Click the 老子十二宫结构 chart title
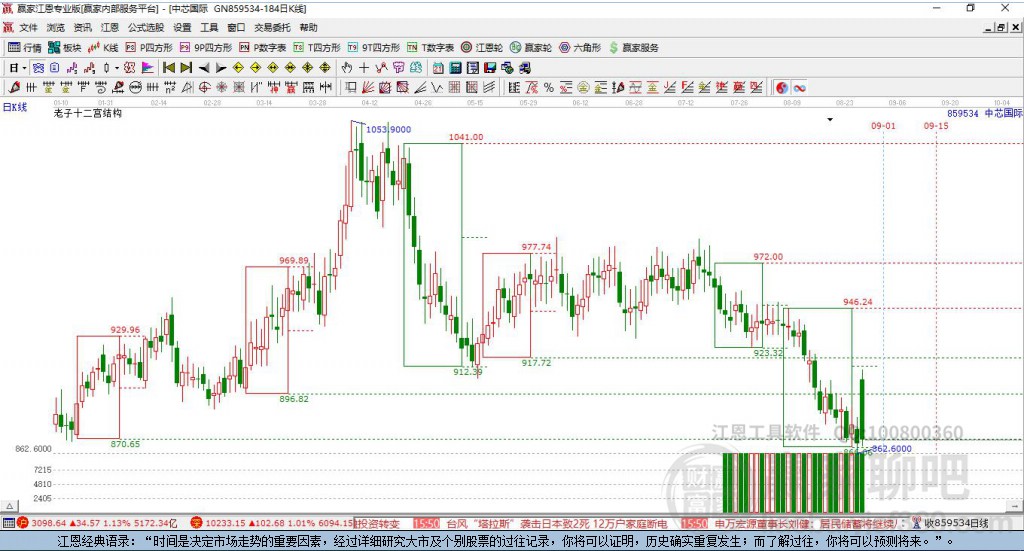Image resolution: width=1024 pixels, height=551 pixels. tap(88, 113)
